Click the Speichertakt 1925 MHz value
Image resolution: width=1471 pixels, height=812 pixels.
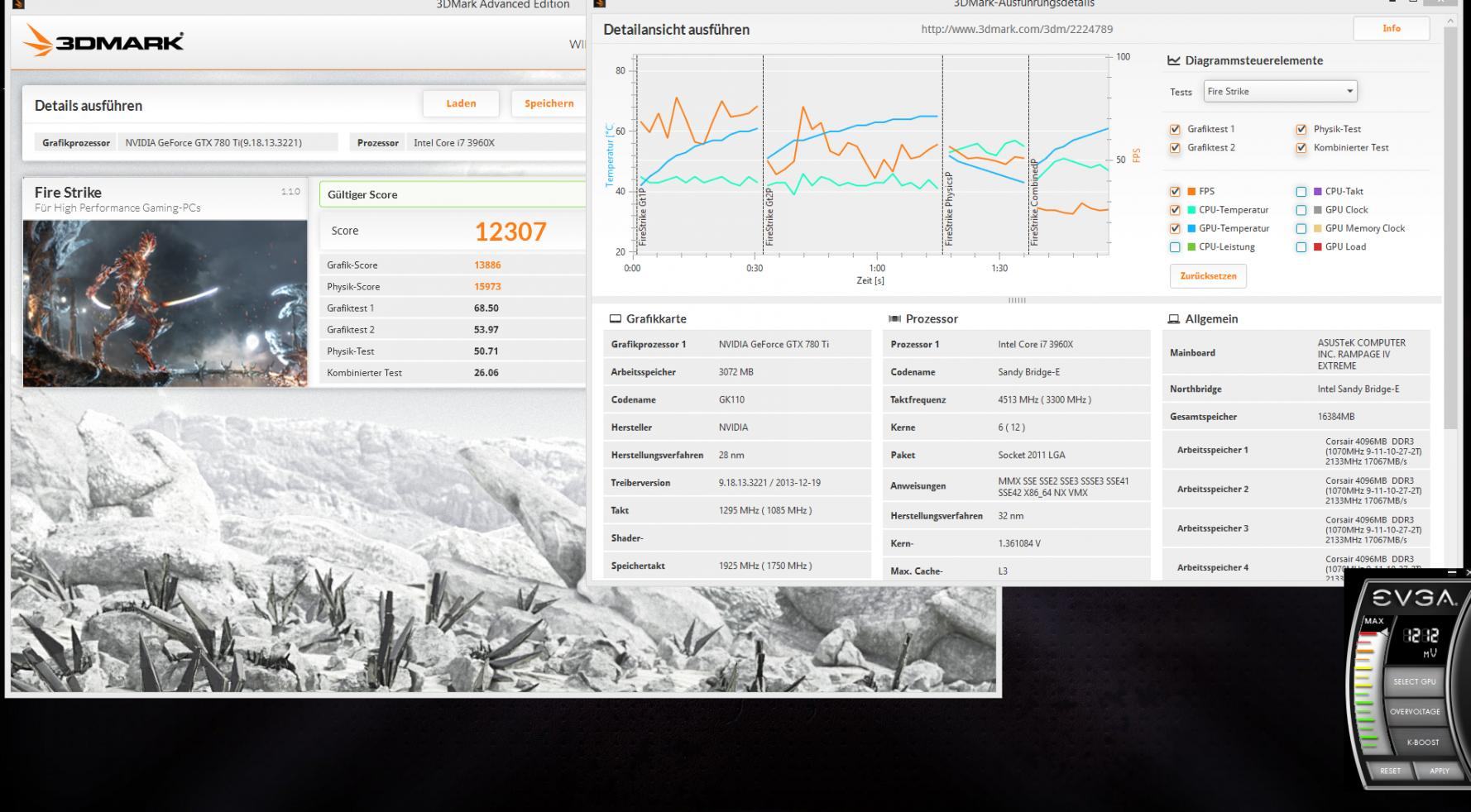point(765,566)
